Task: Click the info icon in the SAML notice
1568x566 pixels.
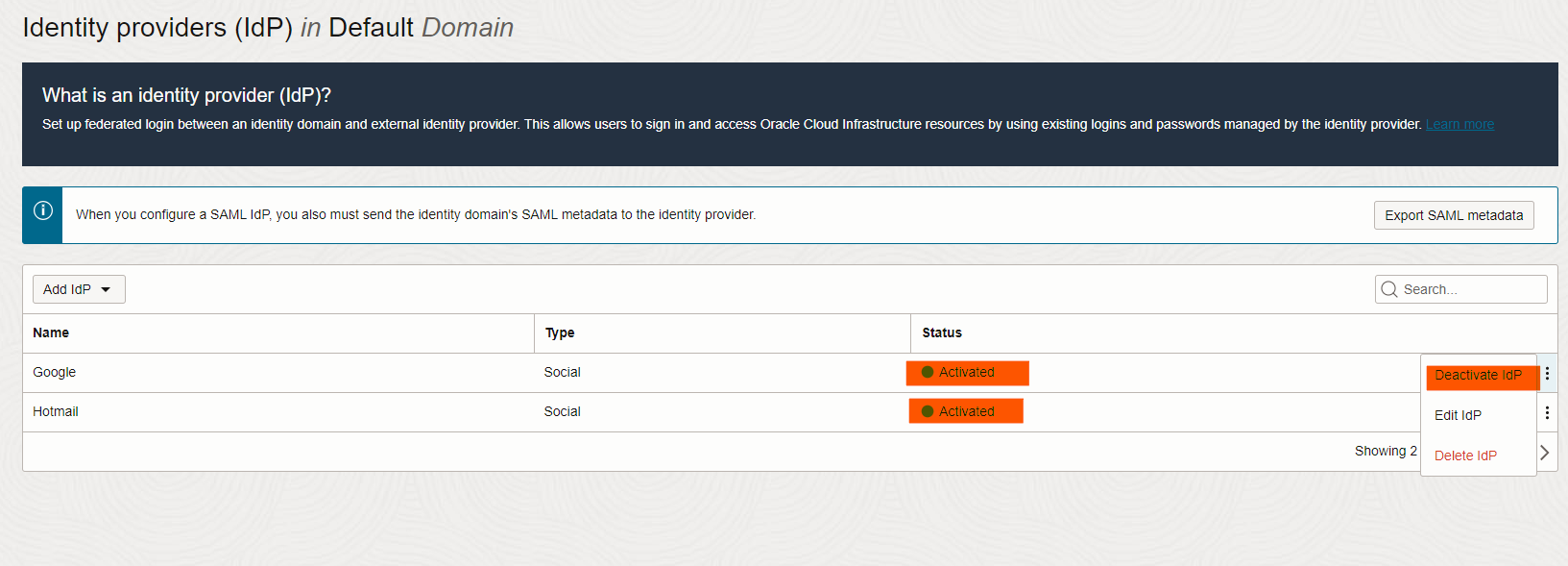Action: click(43, 211)
